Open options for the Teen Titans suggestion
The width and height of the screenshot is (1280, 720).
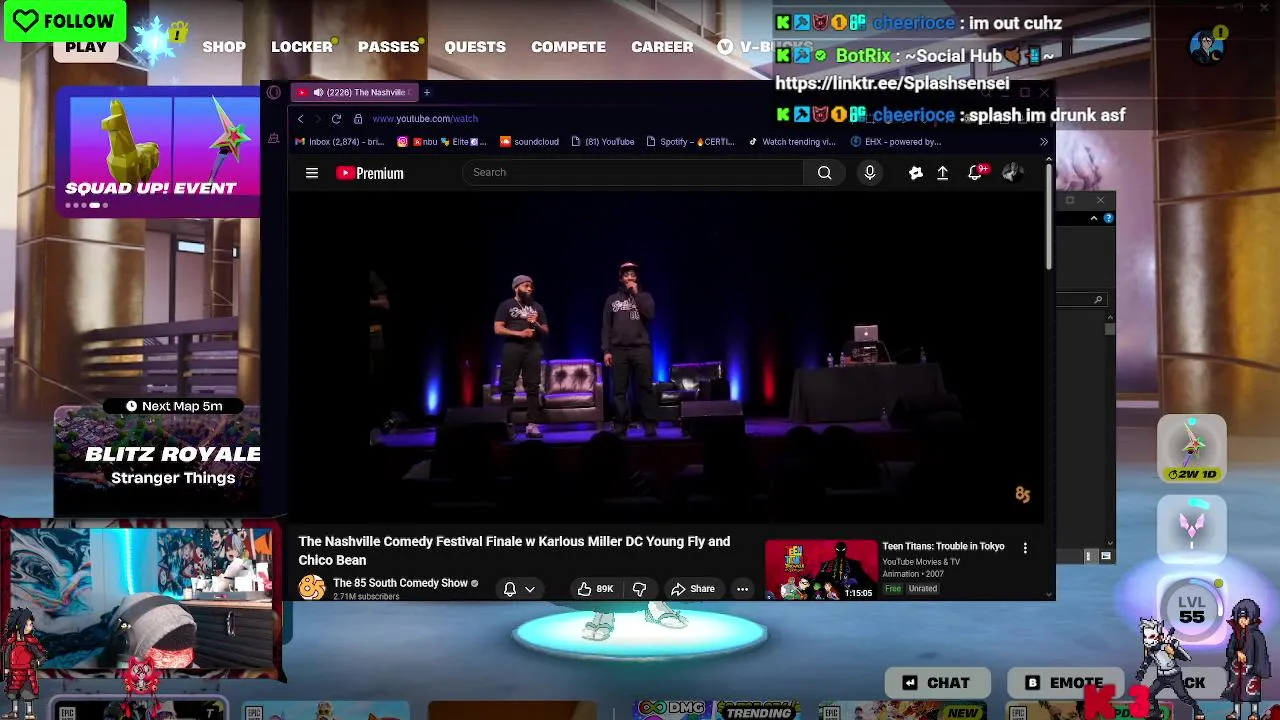coord(1025,548)
